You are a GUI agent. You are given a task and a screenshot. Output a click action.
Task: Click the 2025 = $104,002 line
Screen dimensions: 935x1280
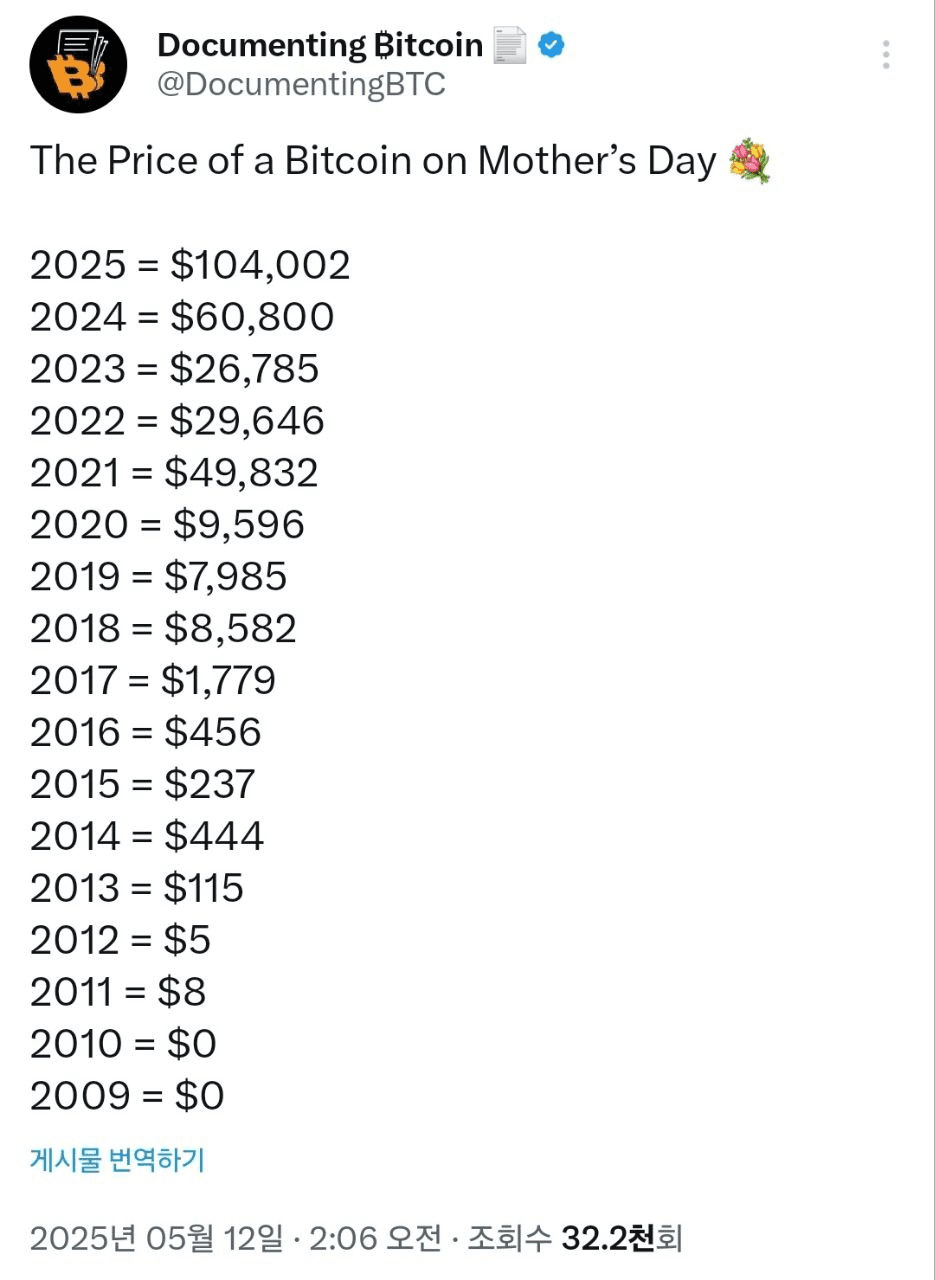(190, 265)
